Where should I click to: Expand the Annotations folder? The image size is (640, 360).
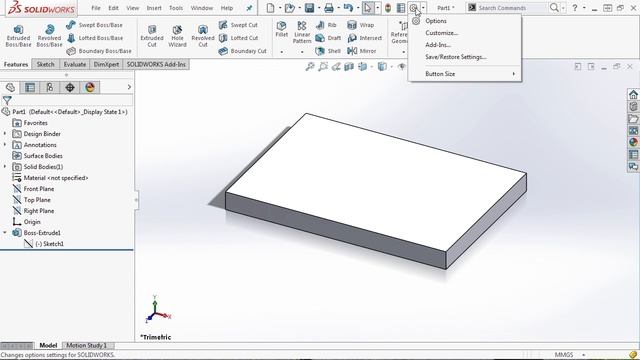pyautogui.click(x=5, y=145)
